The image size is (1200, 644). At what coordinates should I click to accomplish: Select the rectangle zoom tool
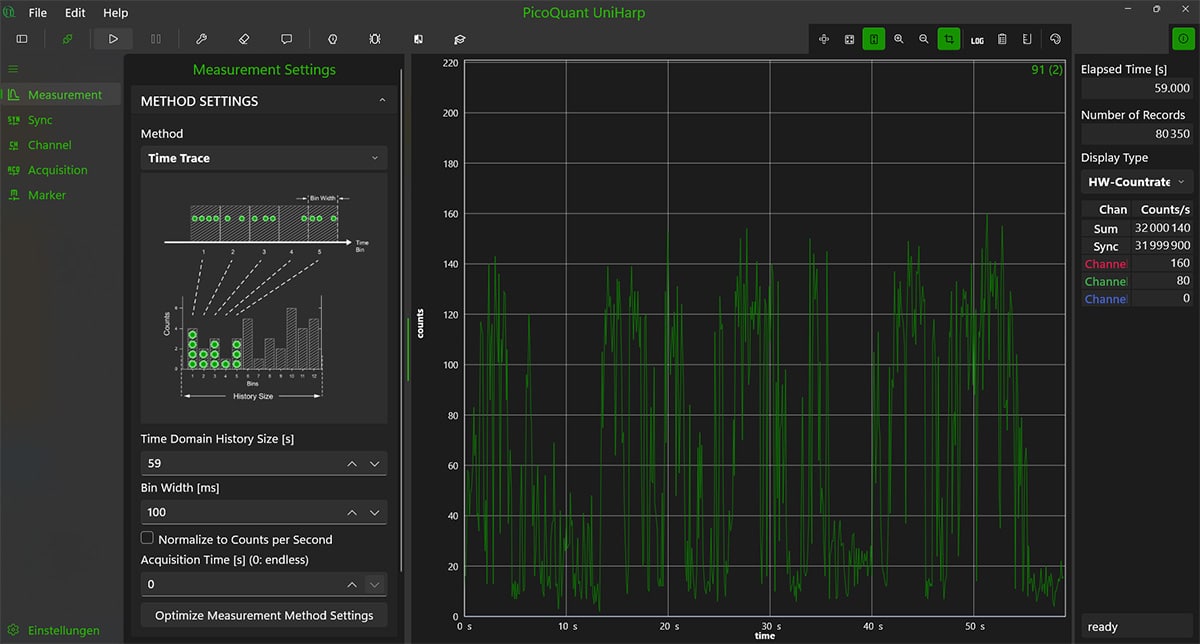tap(947, 39)
